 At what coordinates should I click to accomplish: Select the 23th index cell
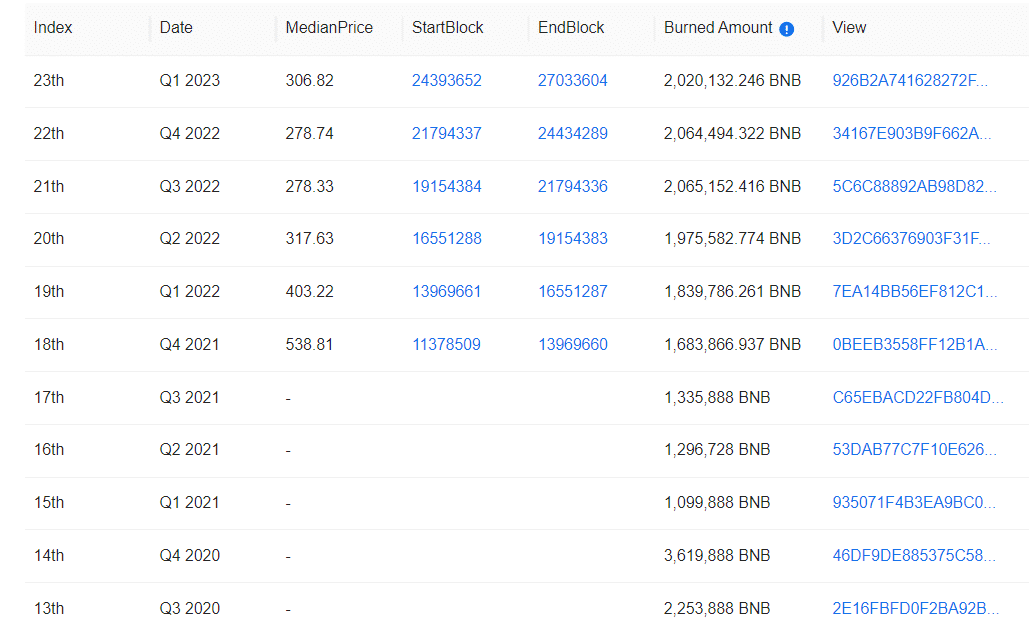(49, 81)
